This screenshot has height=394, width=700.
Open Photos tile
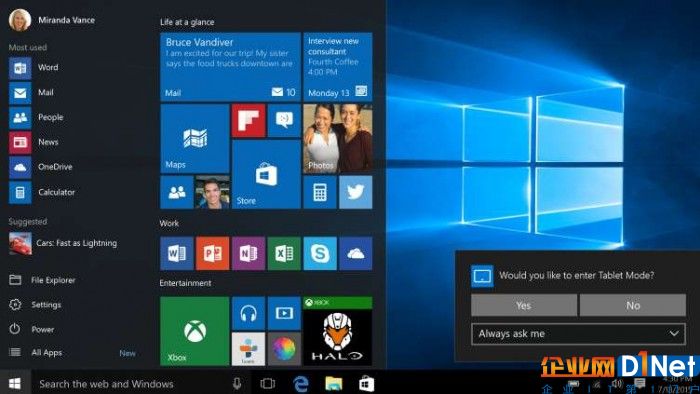click(338, 138)
